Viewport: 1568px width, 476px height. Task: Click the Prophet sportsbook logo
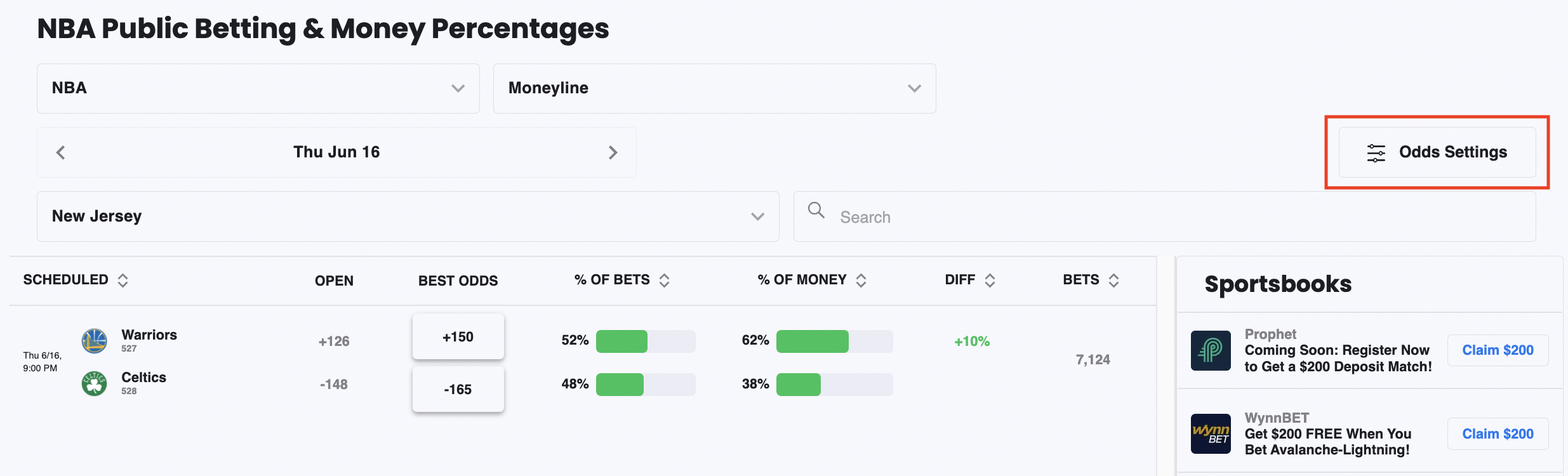click(1211, 350)
